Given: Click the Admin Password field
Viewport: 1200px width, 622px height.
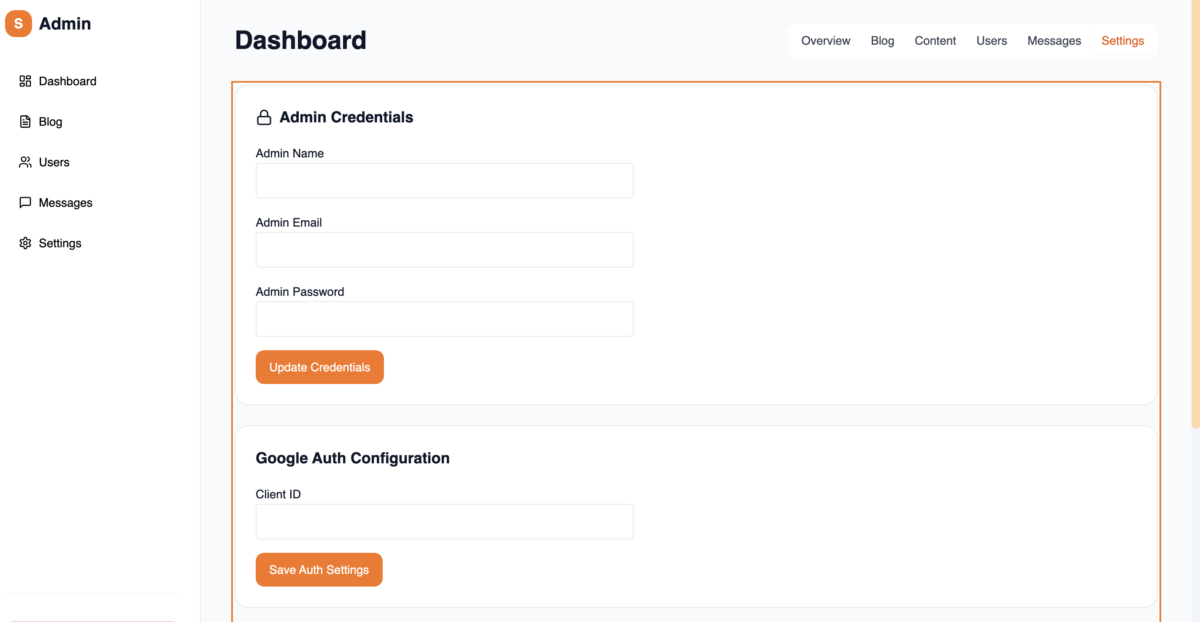Looking at the screenshot, I should (x=444, y=318).
